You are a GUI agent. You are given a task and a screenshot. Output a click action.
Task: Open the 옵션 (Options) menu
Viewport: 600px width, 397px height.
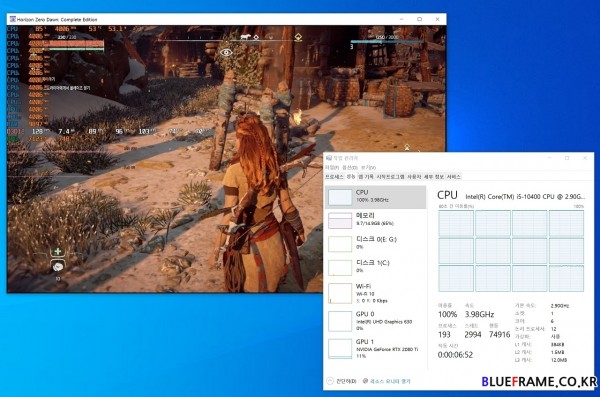coord(349,167)
